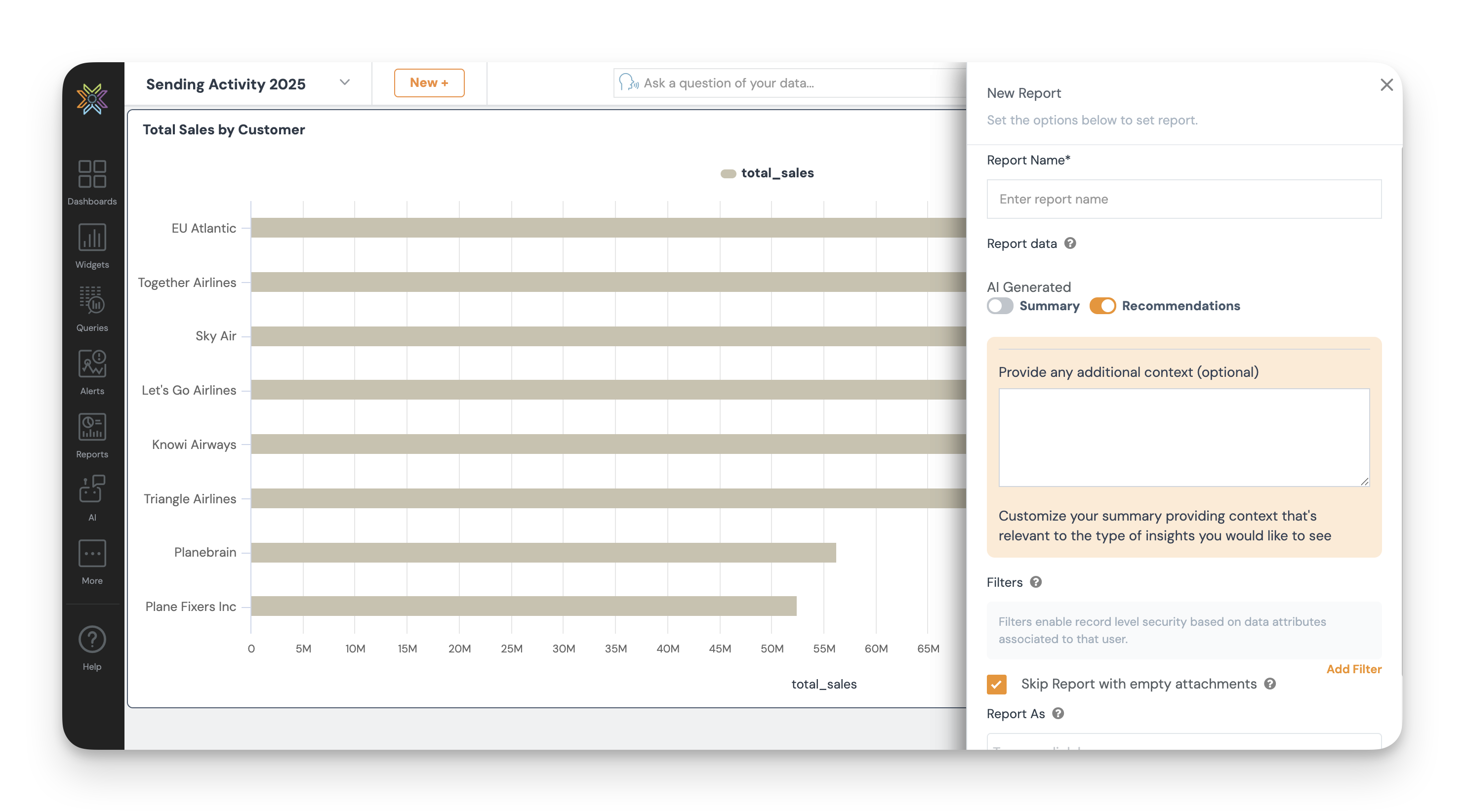Viewport: 1465px width, 812px height.
Task: Click the Add Filter link
Action: 1354,669
